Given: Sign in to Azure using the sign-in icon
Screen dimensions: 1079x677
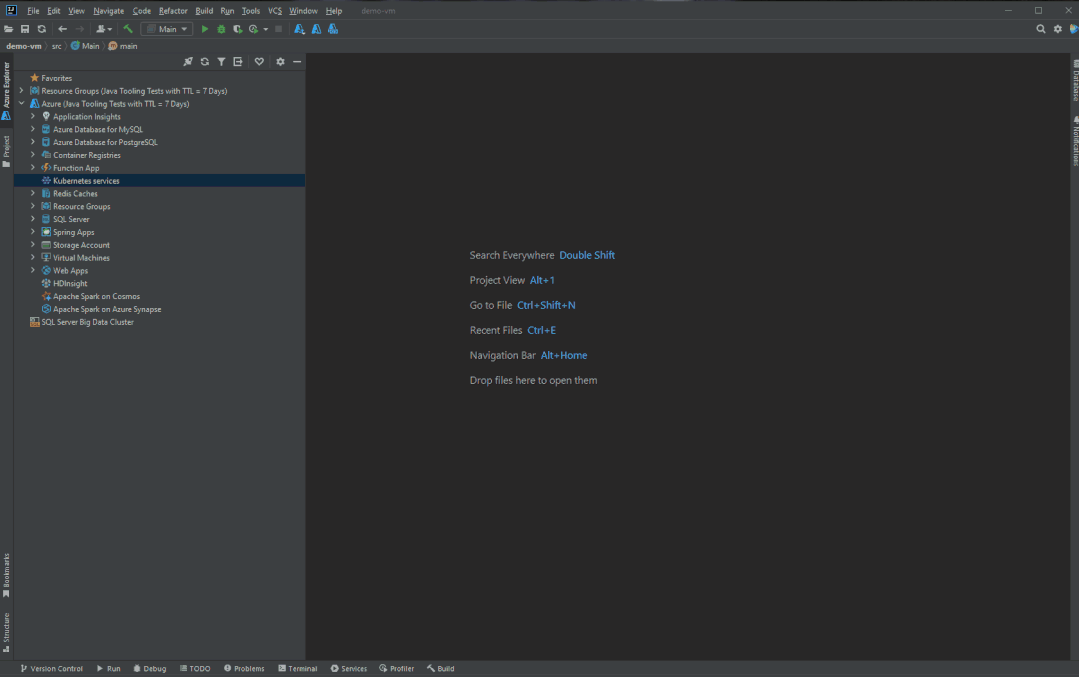Looking at the screenshot, I should [237, 61].
